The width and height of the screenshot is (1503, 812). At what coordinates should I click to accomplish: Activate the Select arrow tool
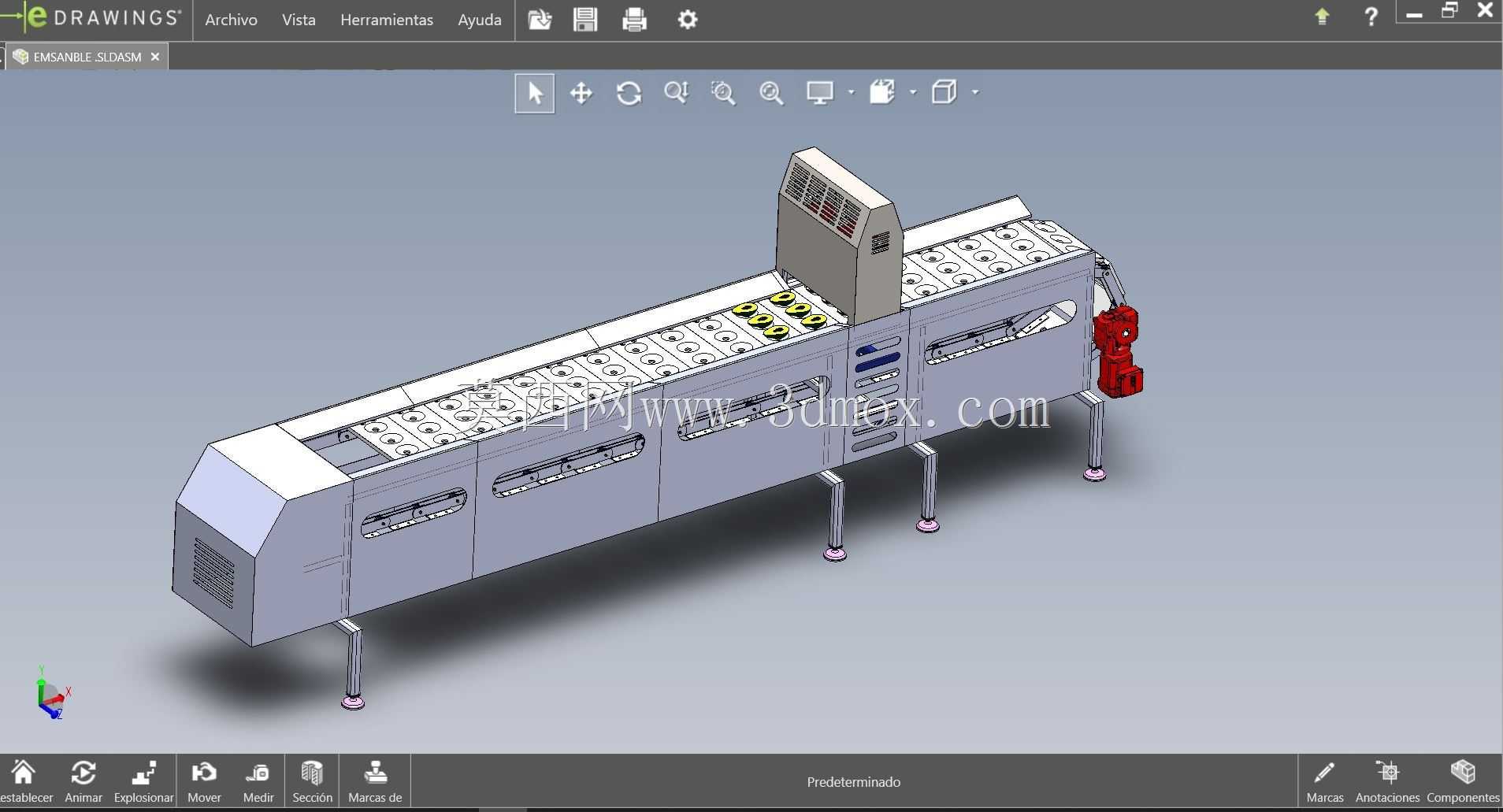tap(535, 94)
